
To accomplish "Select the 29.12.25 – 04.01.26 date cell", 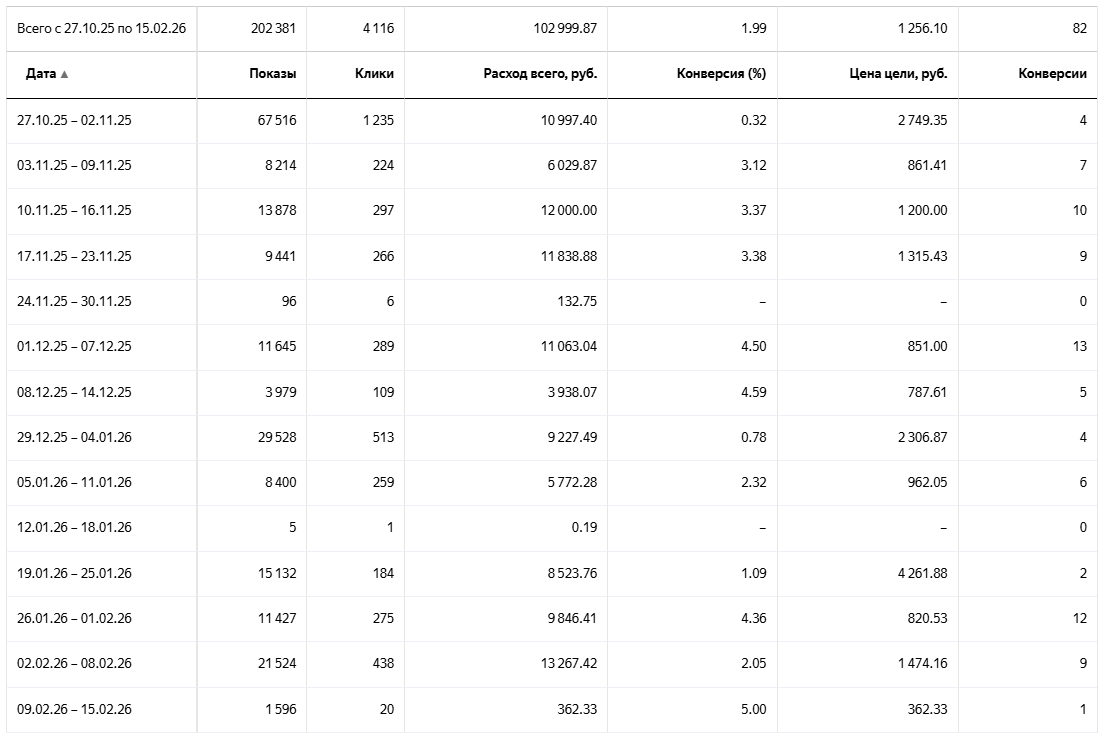I will tap(75, 437).
